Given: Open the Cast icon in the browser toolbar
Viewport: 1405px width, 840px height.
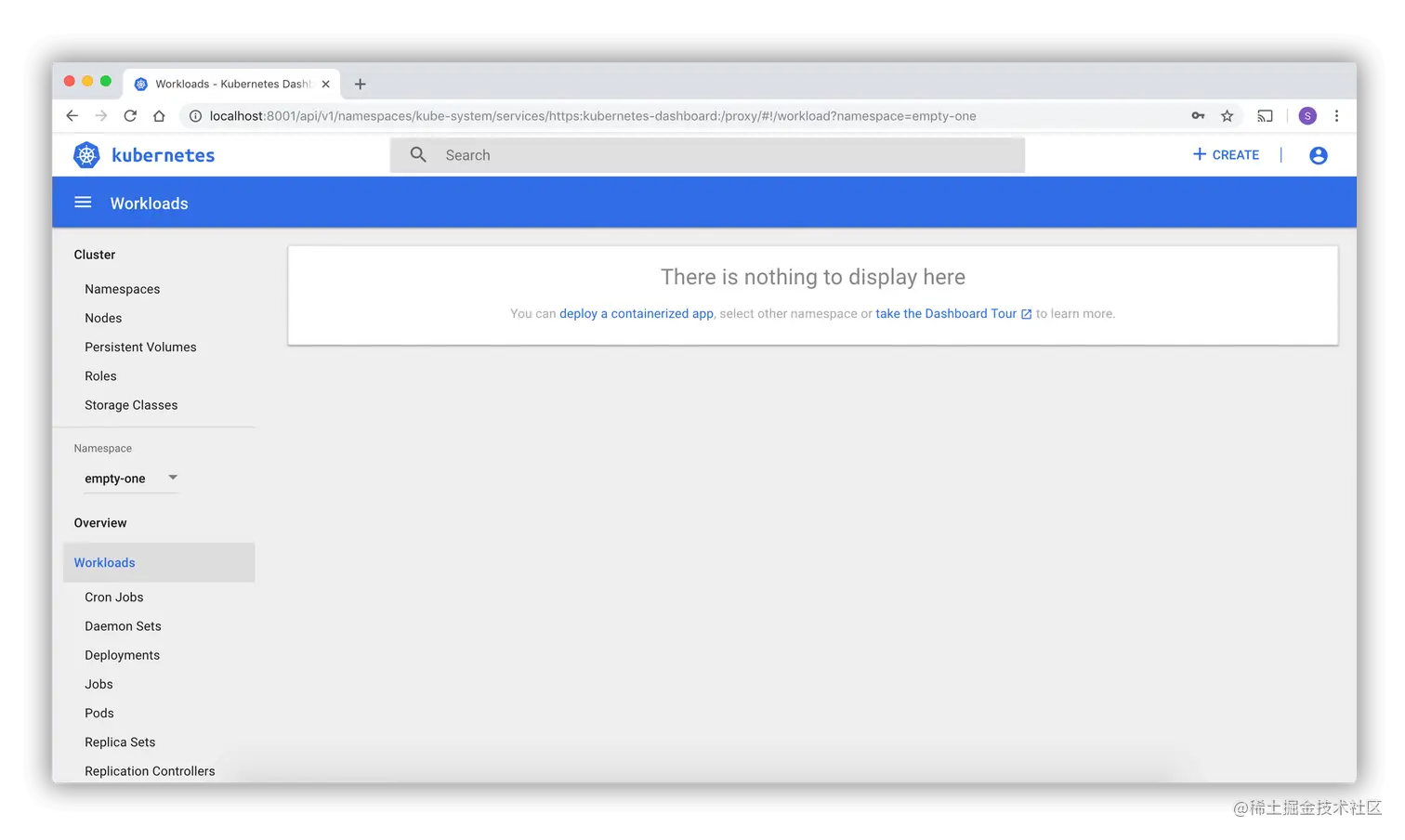Looking at the screenshot, I should click(x=1265, y=115).
